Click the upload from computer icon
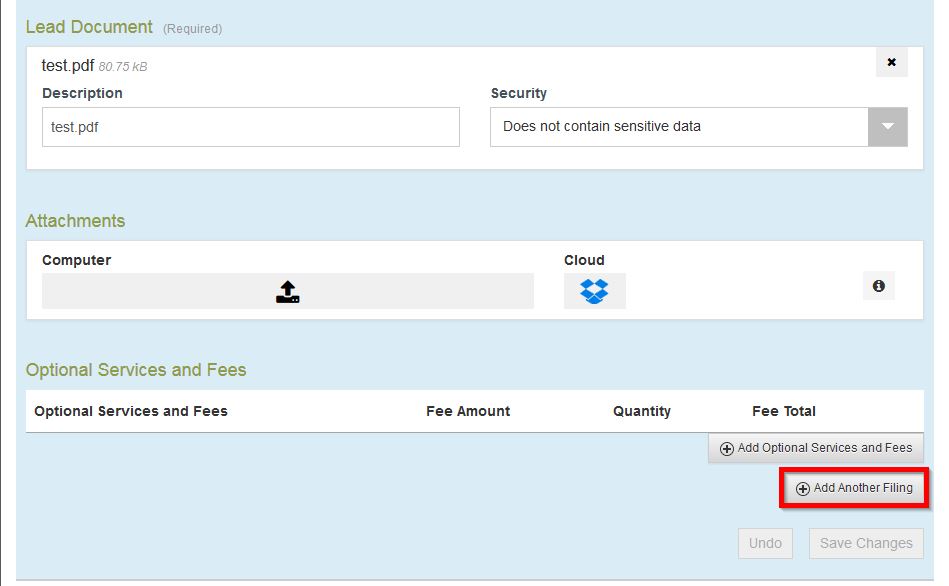This screenshot has width=949, height=586. tap(288, 291)
